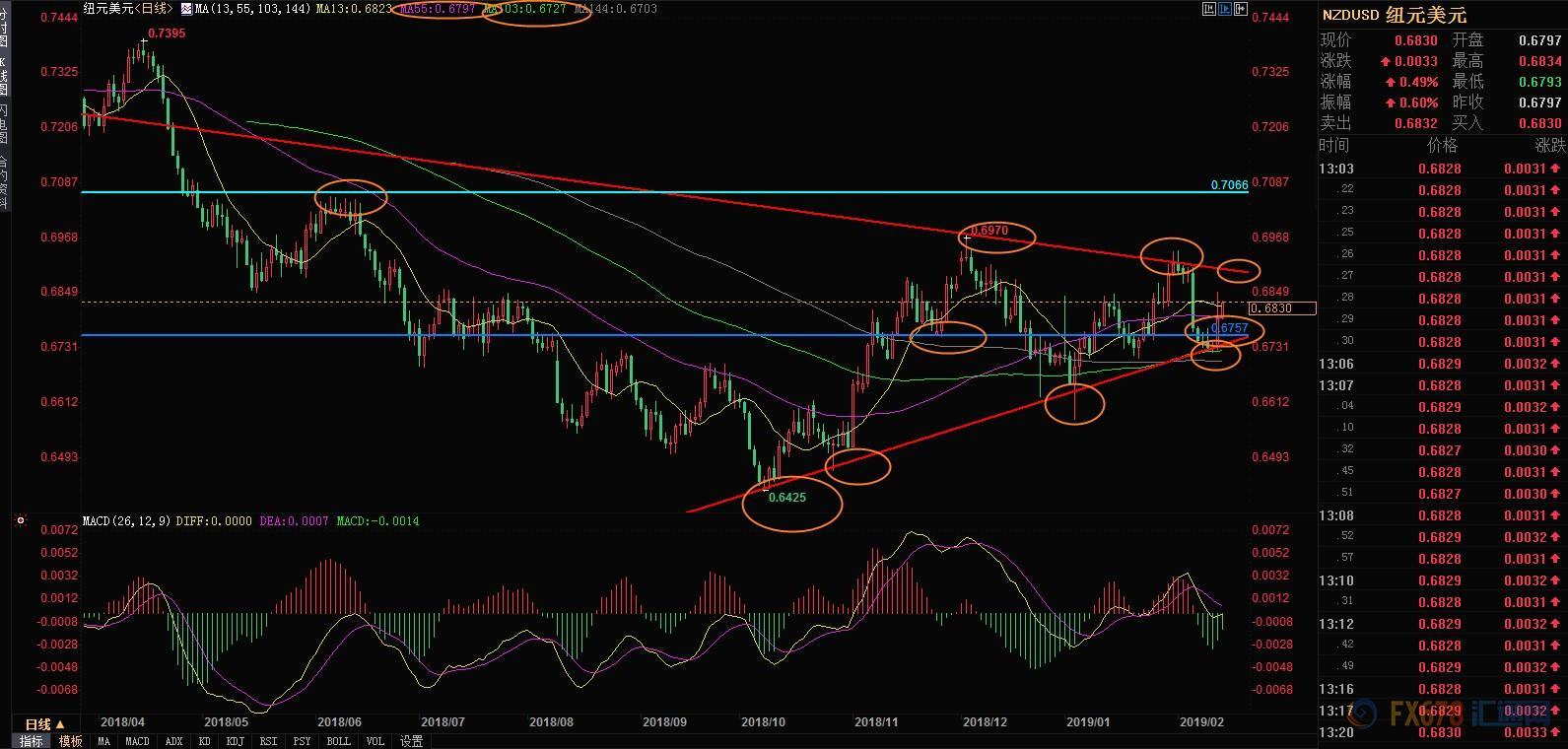This screenshot has width=1568, height=749.
Task: Open indicator 设置 settings
Action: pos(412,741)
